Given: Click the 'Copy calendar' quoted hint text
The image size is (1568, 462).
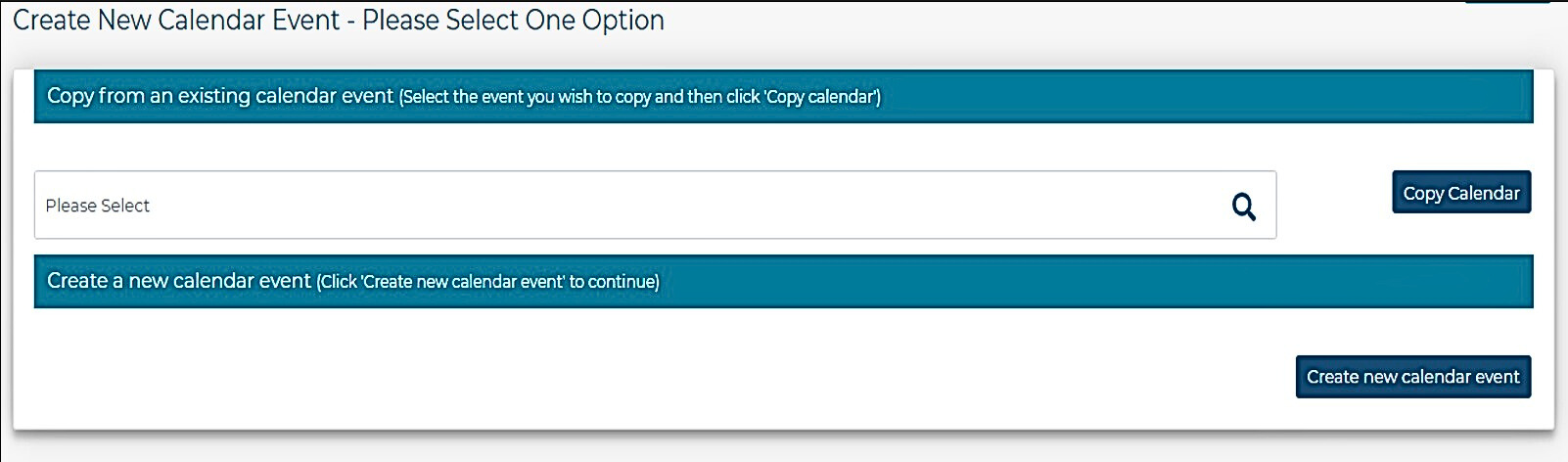Looking at the screenshot, I should click(819, 97).
